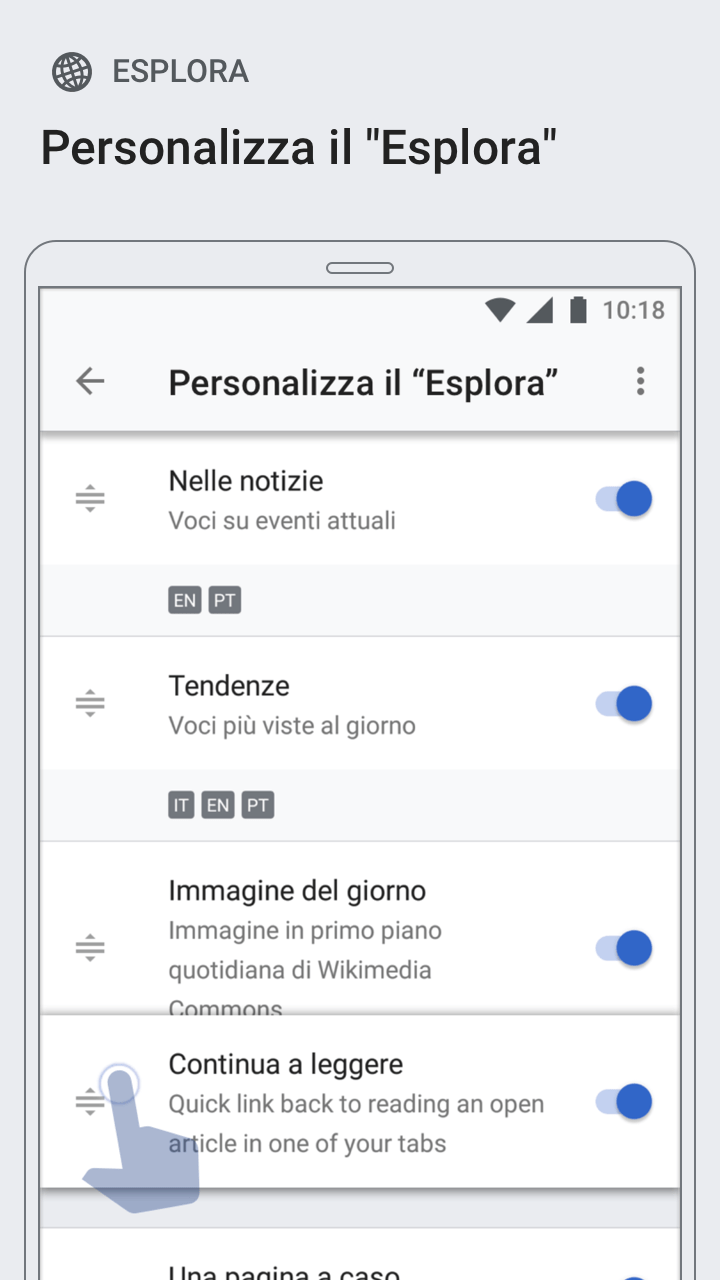This screenshot has width=720, height=1280.
Task: Switch off Continua a leggere
Action: click(x=624, y=1102)
